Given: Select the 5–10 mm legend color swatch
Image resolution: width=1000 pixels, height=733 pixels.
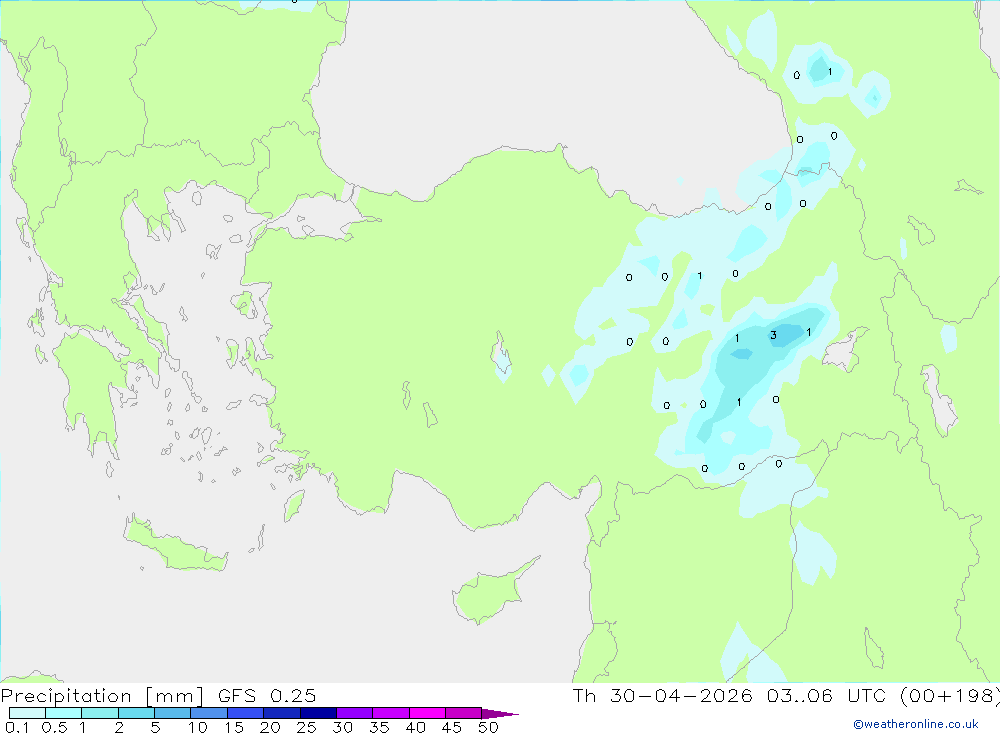Looking at the screenshot, I should [x=172, y=713].
